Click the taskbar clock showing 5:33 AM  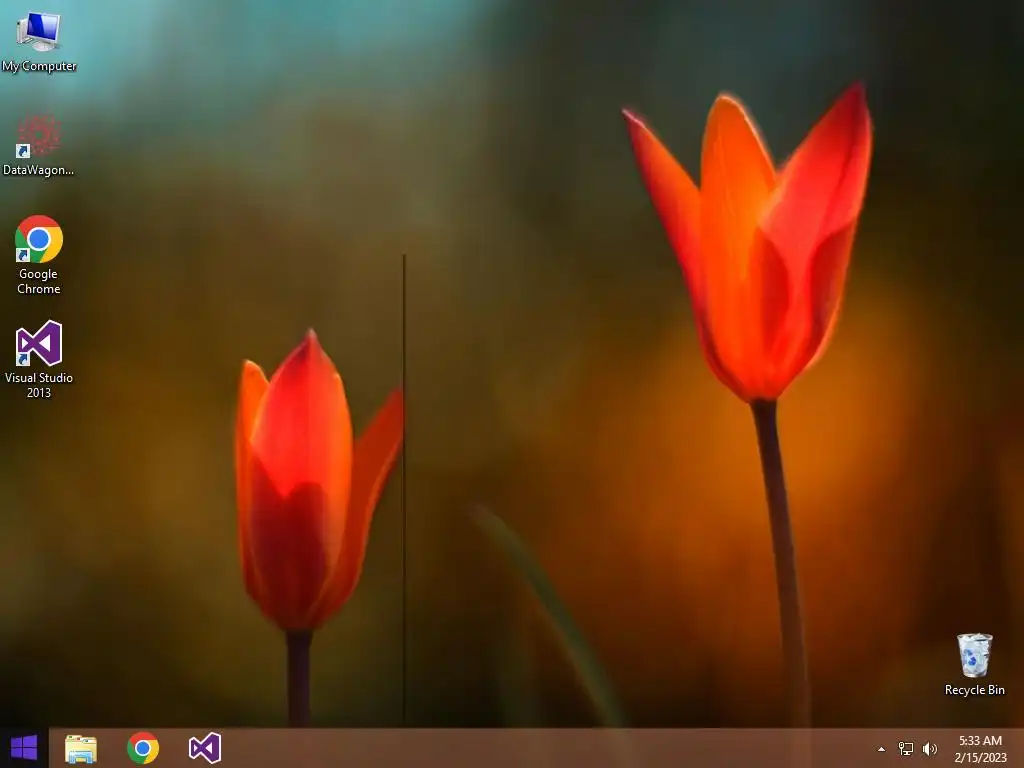click(980, 741)
